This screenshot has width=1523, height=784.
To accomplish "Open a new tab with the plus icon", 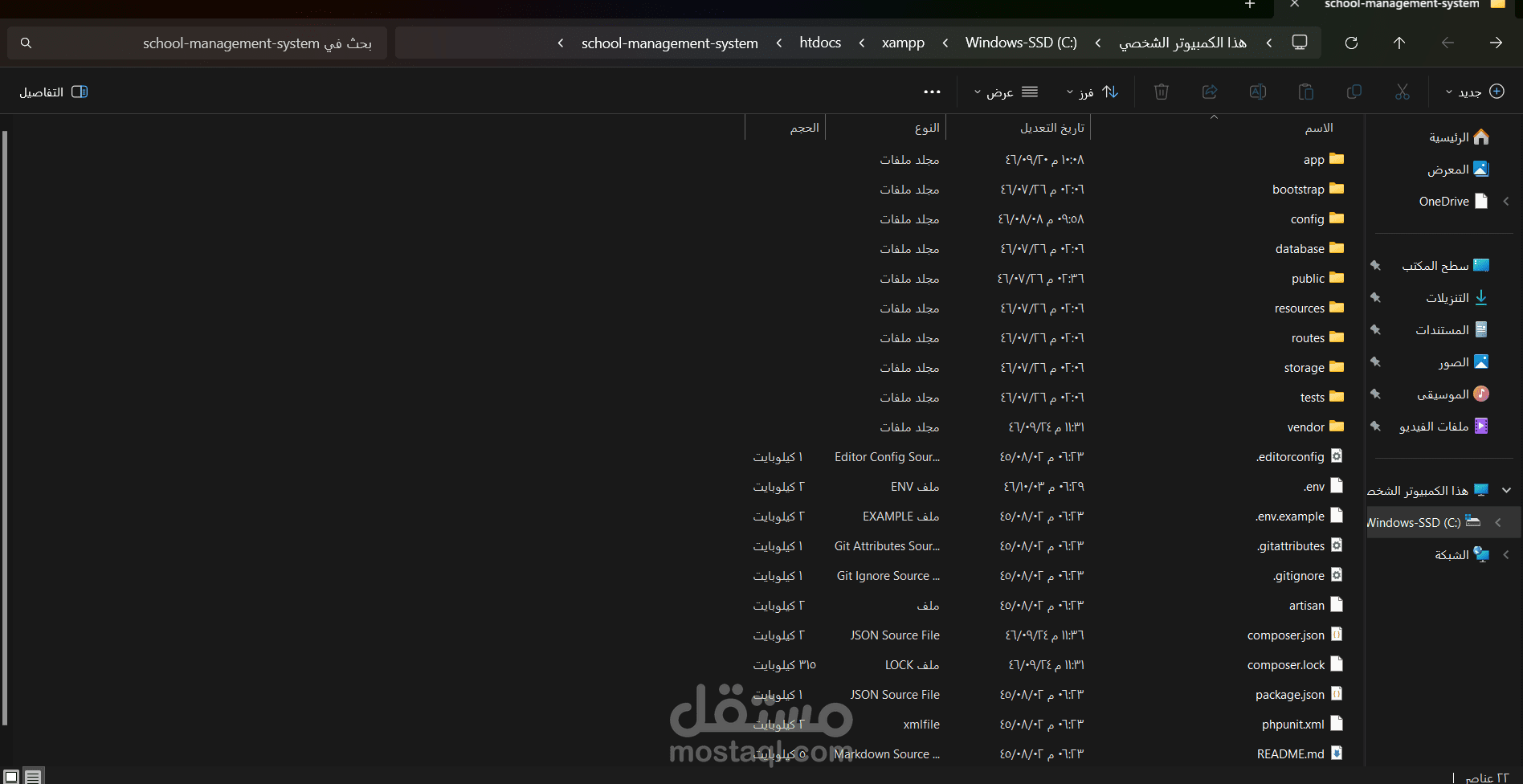I will click(x=1250, y=5).
